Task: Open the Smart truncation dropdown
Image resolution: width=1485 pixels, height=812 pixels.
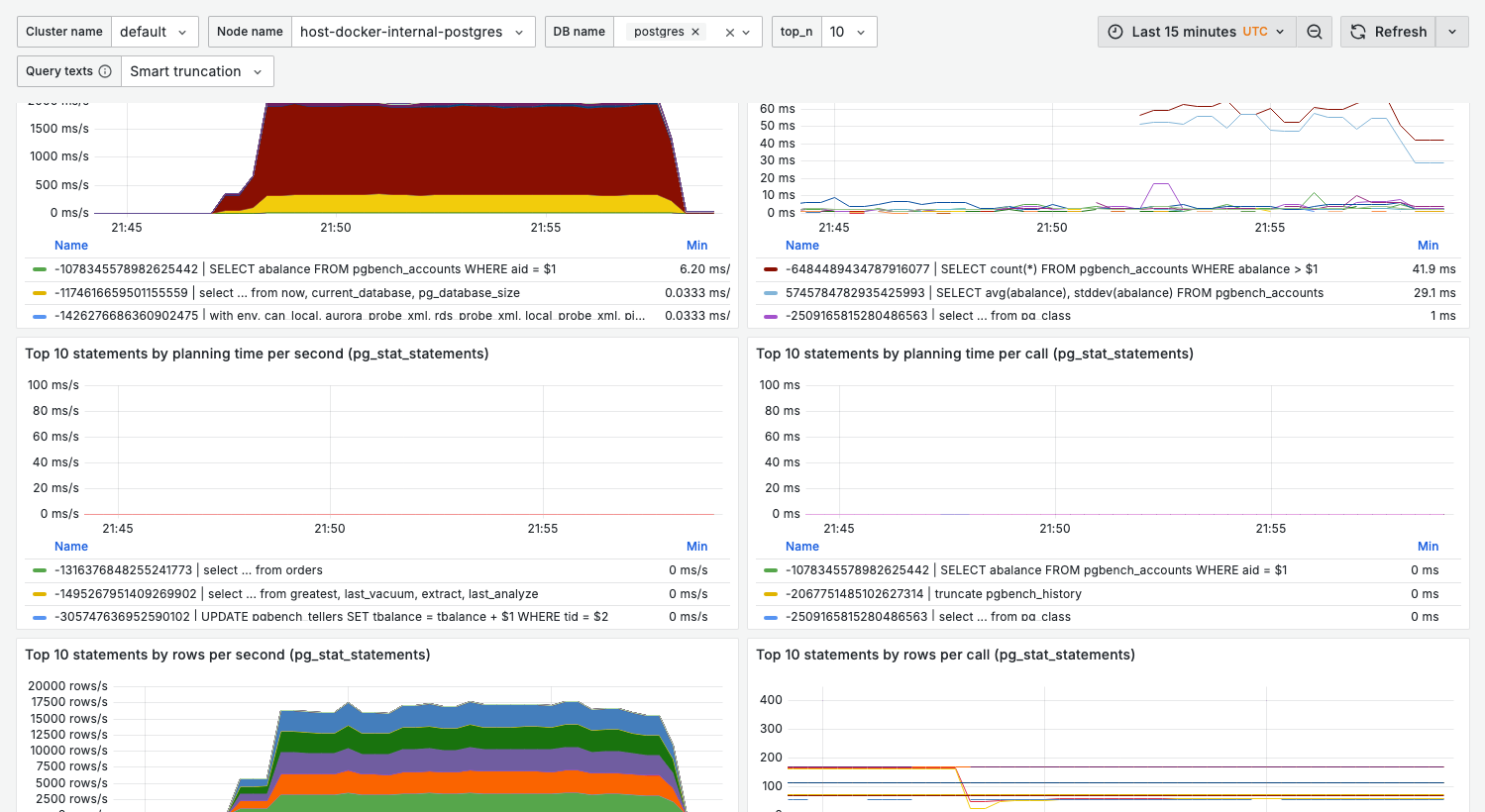Action: pyautogui.click(x=197, y=70)
